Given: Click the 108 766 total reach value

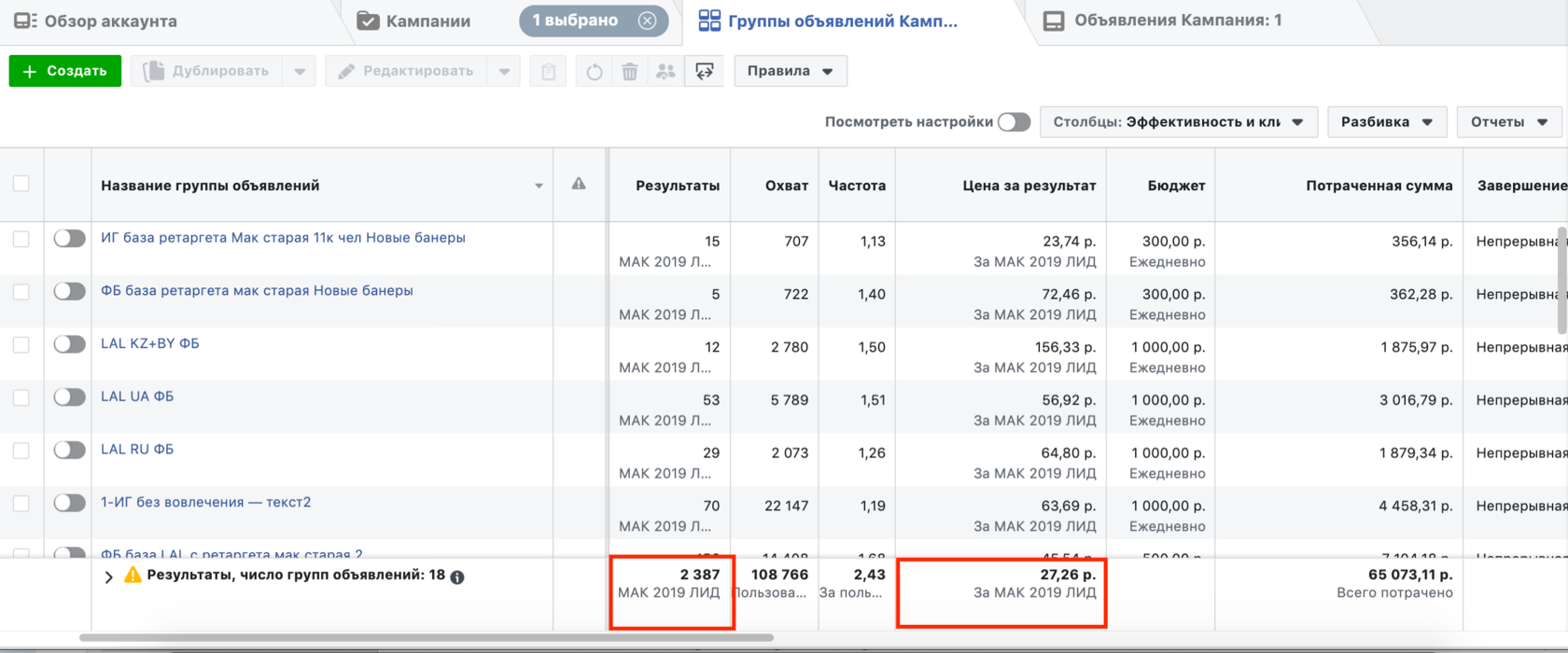Looking at the screenshot, I should pyautogui.click(x=779, y=575).
